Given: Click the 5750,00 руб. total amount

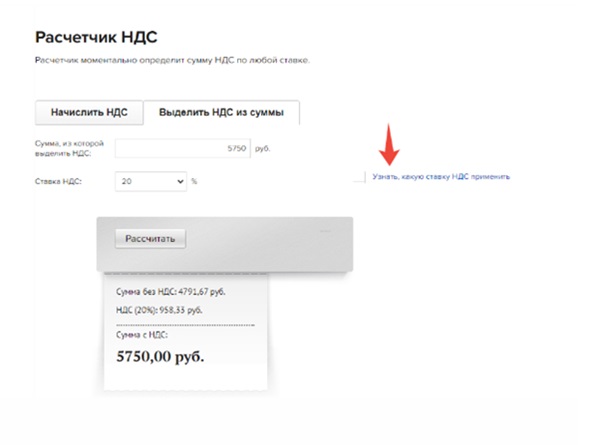Looking at the screenshot, I should [160, 355].
